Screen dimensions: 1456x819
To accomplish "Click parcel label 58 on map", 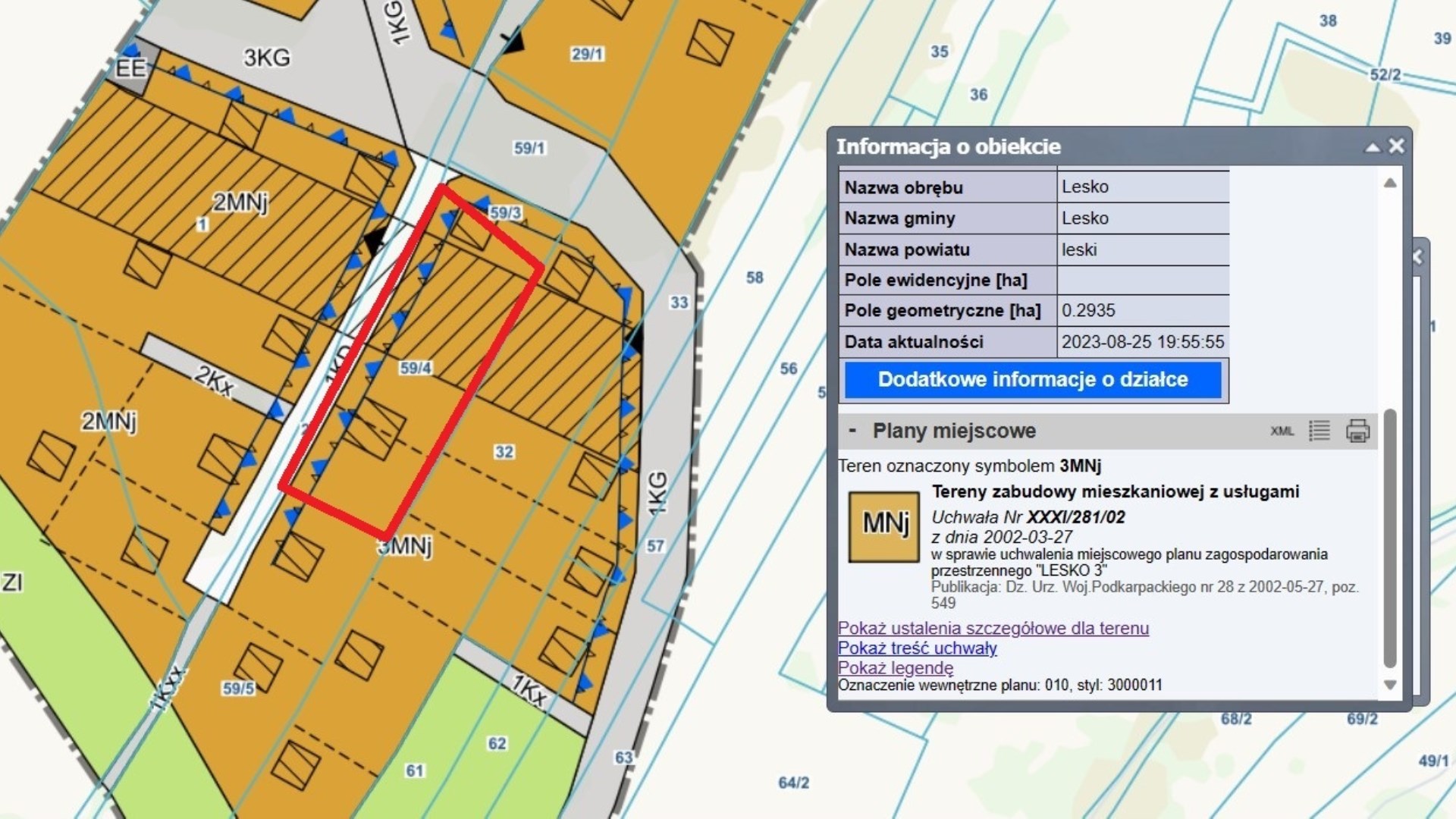I will coord(755,278).
